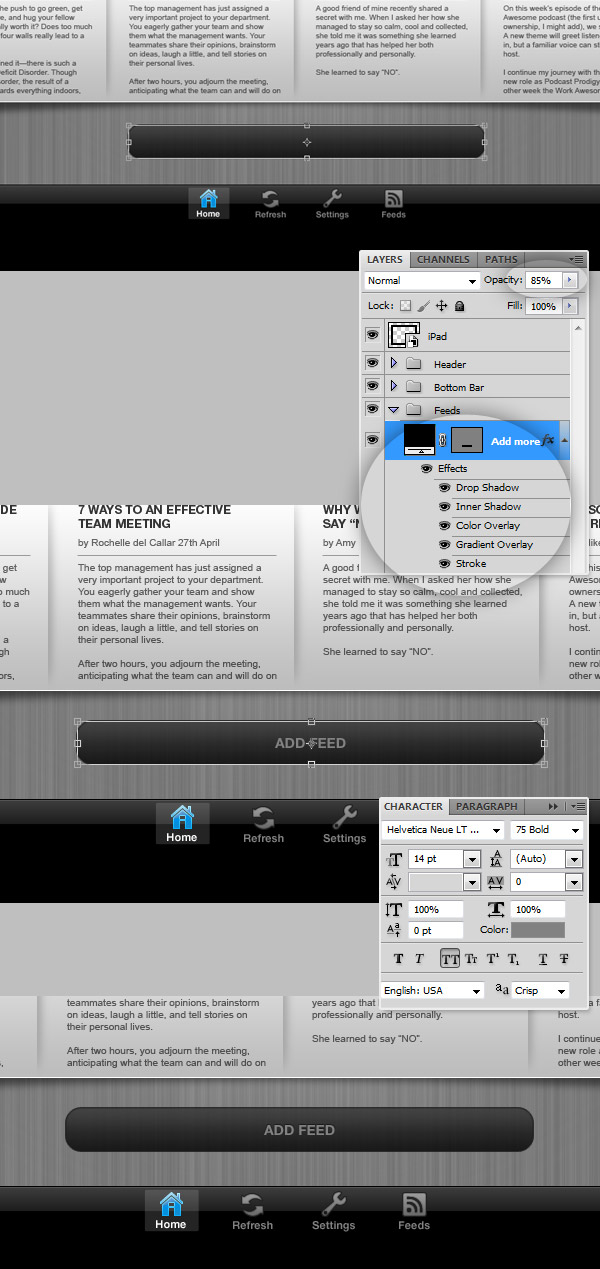Open the Character panel options menu
Viewport: 600px width, 1269px height.
pos(579,806)
